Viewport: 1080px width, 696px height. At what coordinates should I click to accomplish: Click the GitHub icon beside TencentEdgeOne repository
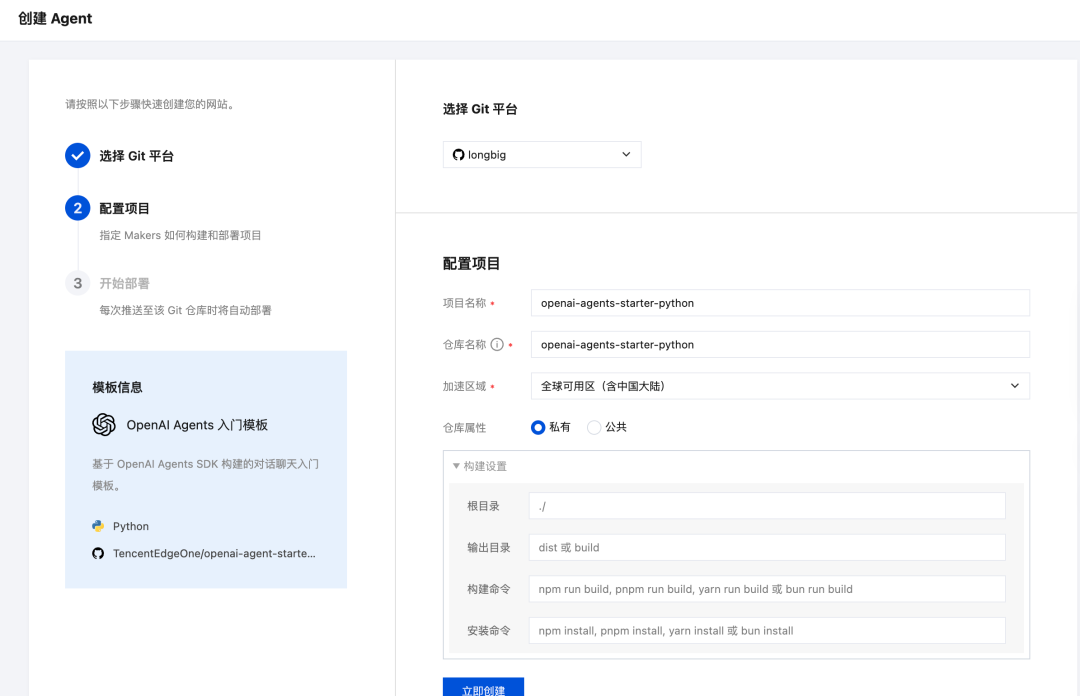tap(98, 553)
